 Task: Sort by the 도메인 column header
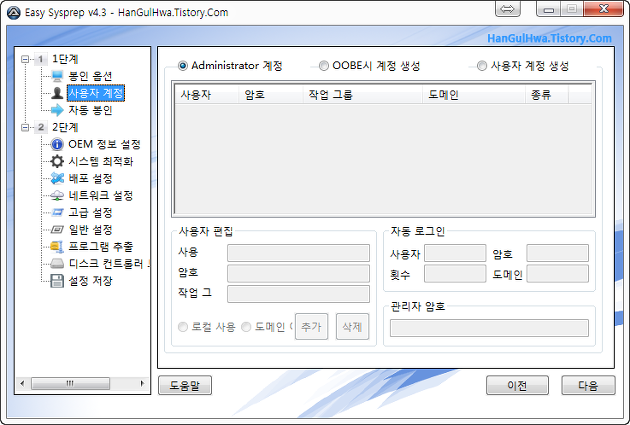[x=474, y=95]
